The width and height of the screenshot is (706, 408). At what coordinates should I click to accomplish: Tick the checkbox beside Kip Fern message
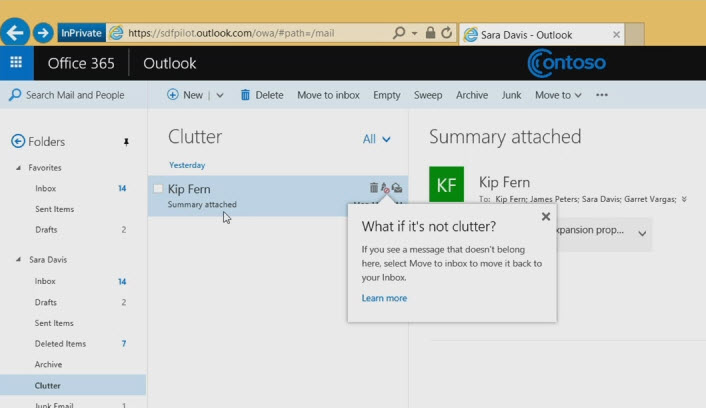(x=158, y=188)
